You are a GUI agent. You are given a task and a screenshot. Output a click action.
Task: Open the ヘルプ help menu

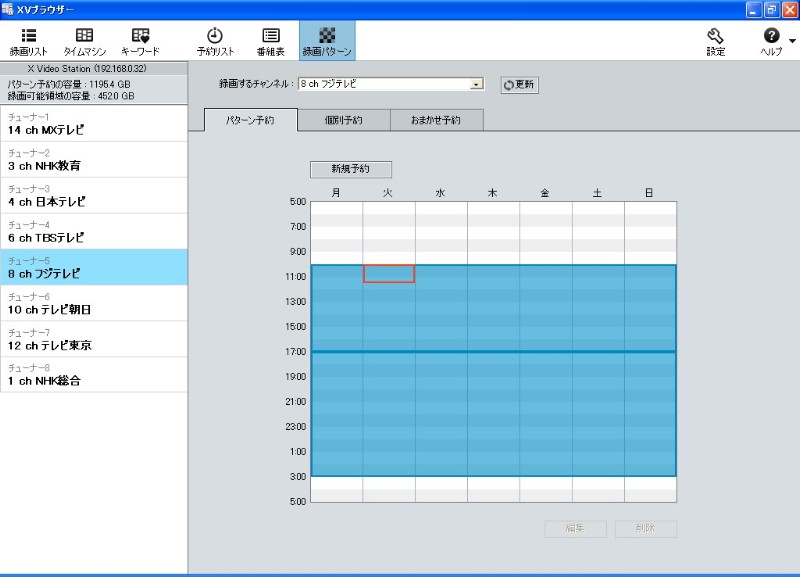pos(771,41)
